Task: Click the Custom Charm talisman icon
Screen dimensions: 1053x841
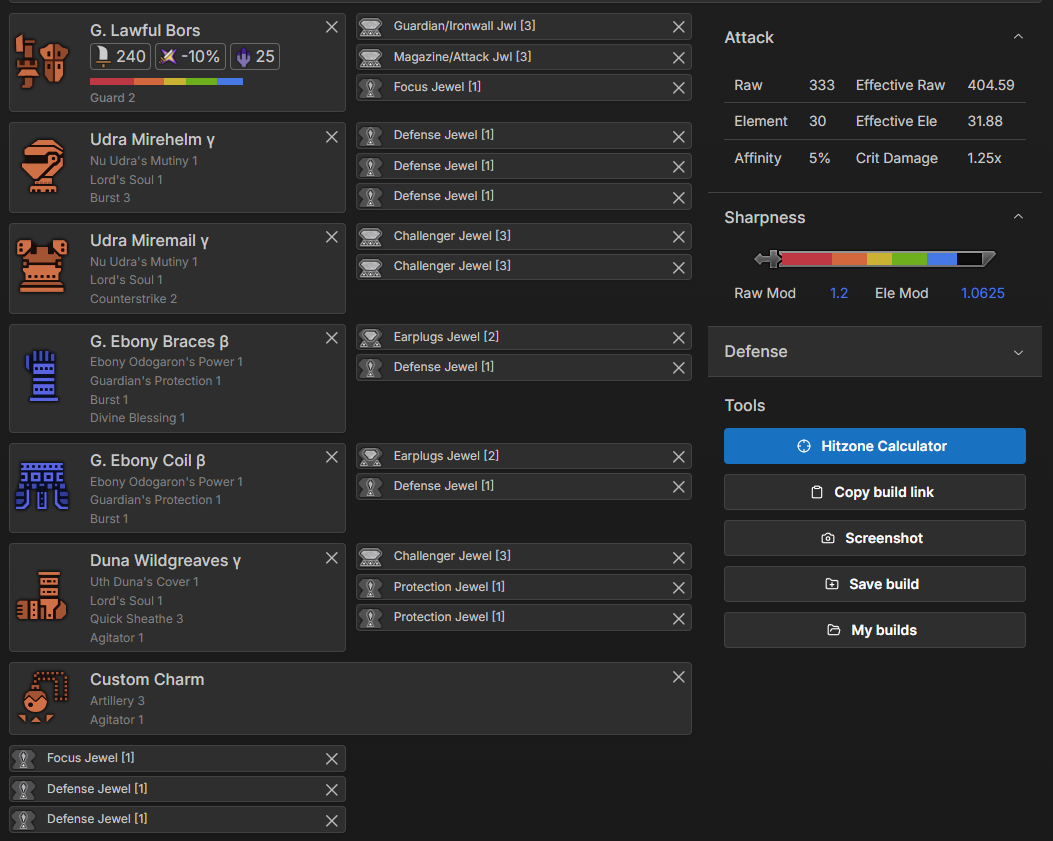Action: (42, 697)
